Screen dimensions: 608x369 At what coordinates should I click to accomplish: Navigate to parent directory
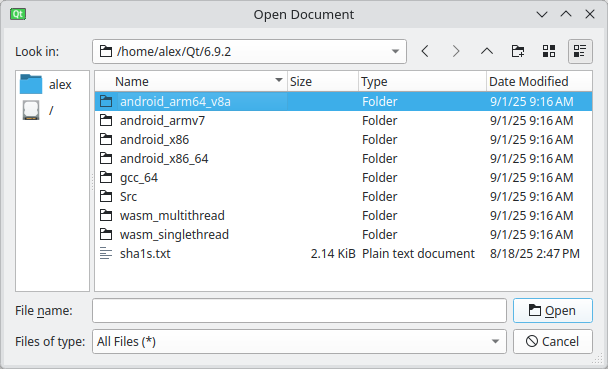(x=487, y=51)
